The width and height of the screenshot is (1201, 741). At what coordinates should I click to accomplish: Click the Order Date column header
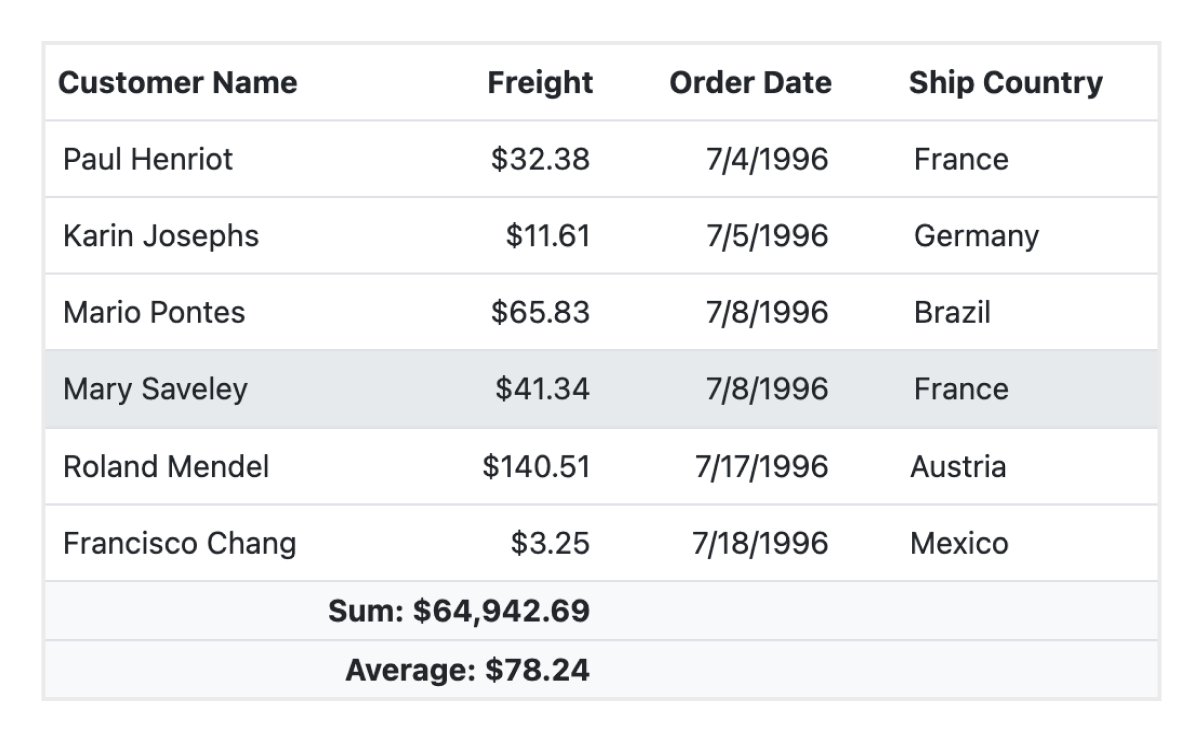pos(750,82)
